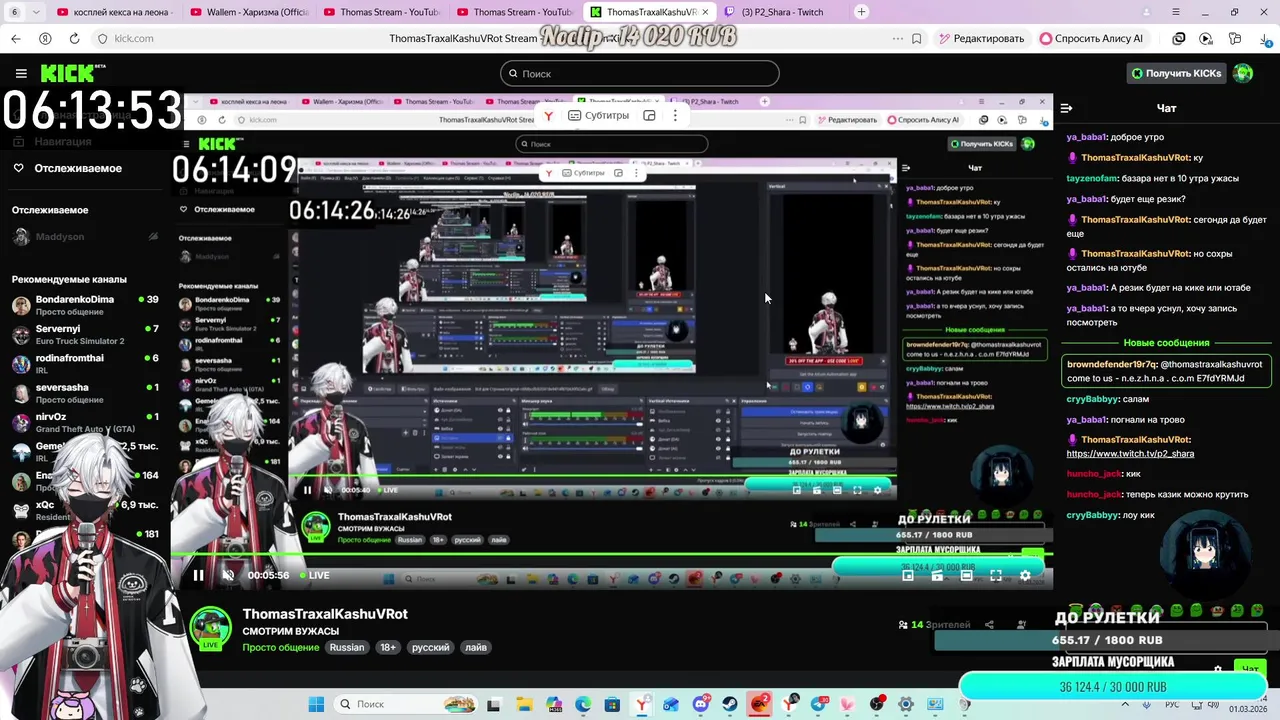This screenshot has width=1280, height=720.
Task: Select the лайв tag
Action: 476,647
